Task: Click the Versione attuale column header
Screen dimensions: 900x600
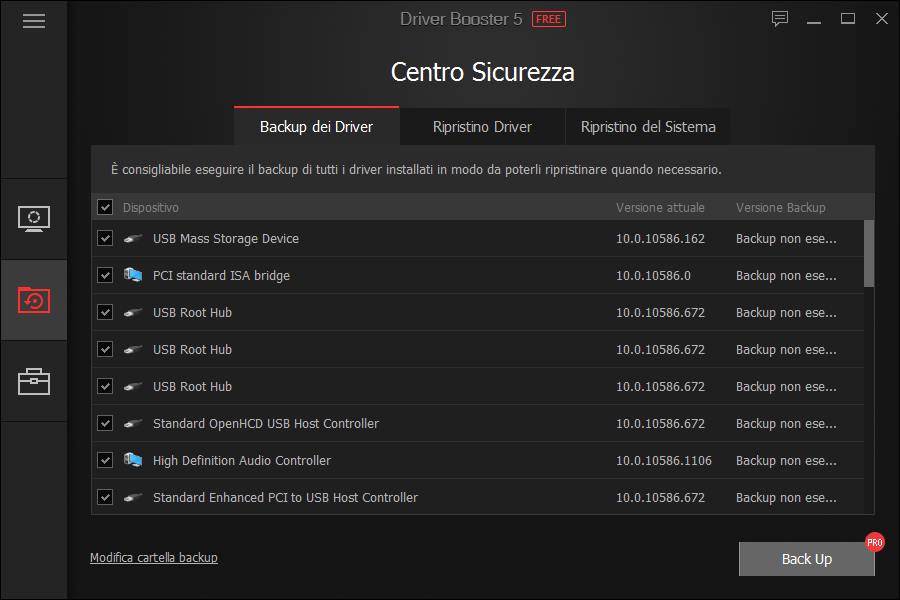Action: pos(660,207)
